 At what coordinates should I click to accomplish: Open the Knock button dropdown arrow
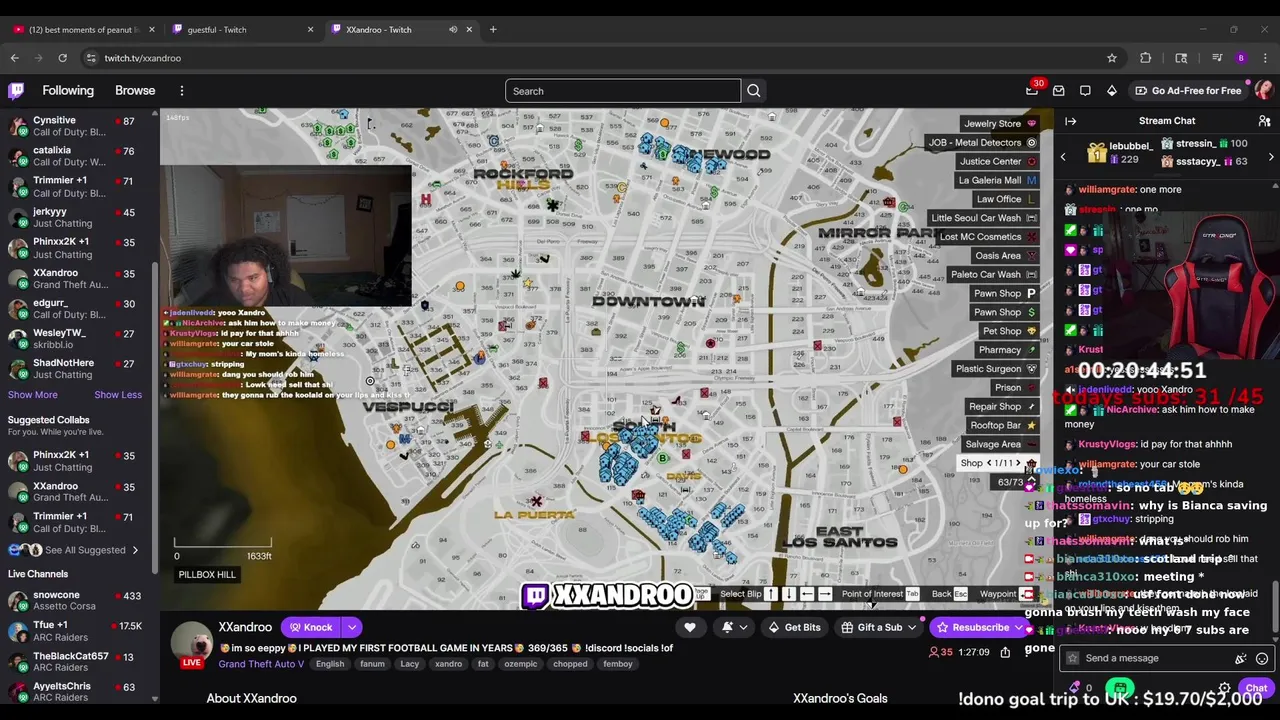click(x=352, y=627)
